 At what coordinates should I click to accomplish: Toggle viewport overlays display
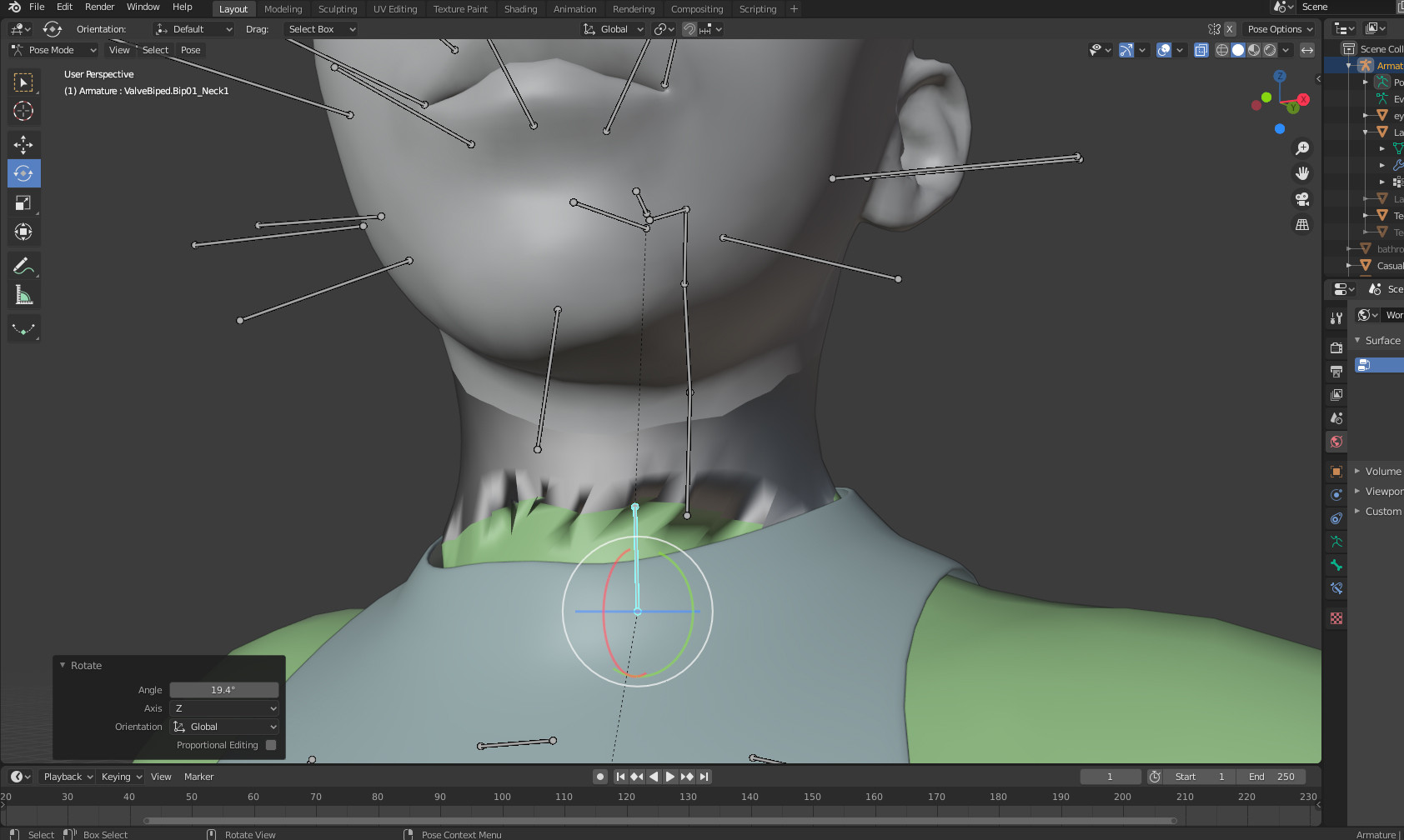point(1164,50)
